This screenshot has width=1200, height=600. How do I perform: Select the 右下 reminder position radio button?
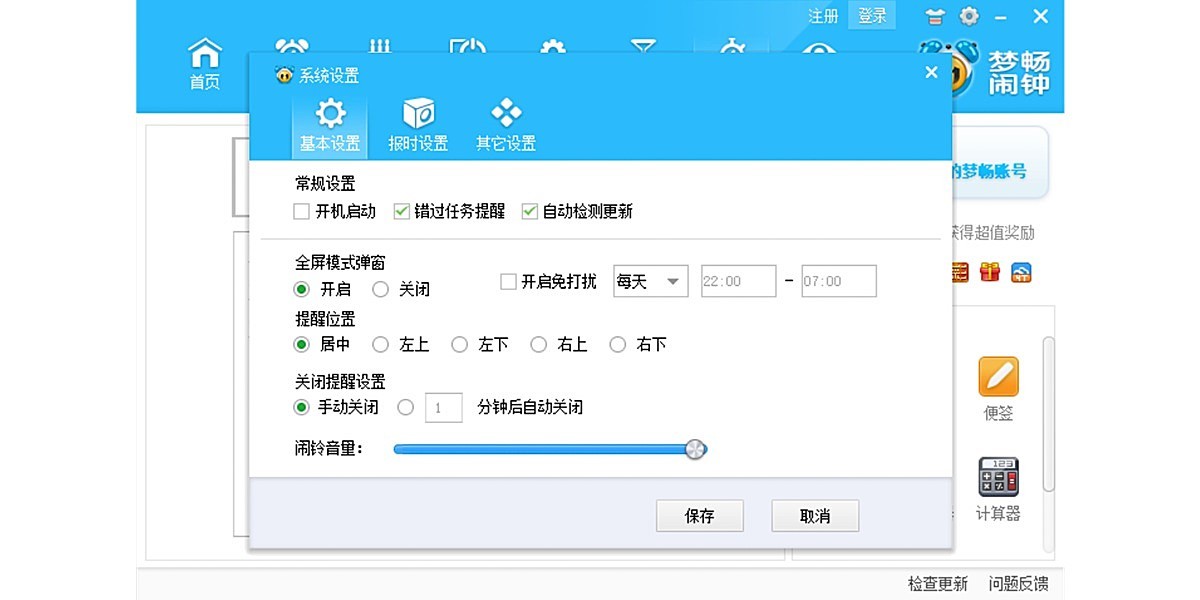pos(618,344)
